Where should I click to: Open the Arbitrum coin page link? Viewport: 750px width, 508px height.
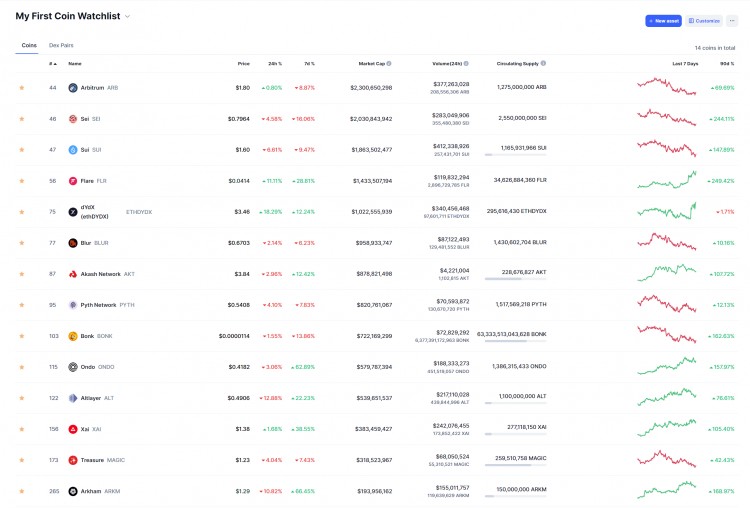click(92, 88)
